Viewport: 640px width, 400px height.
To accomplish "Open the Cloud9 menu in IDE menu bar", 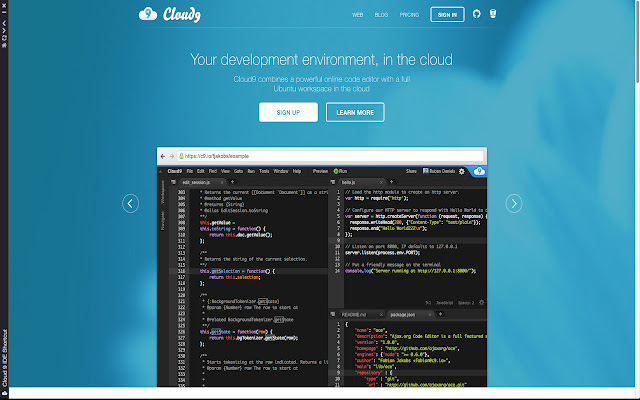I will pos(175,171).
